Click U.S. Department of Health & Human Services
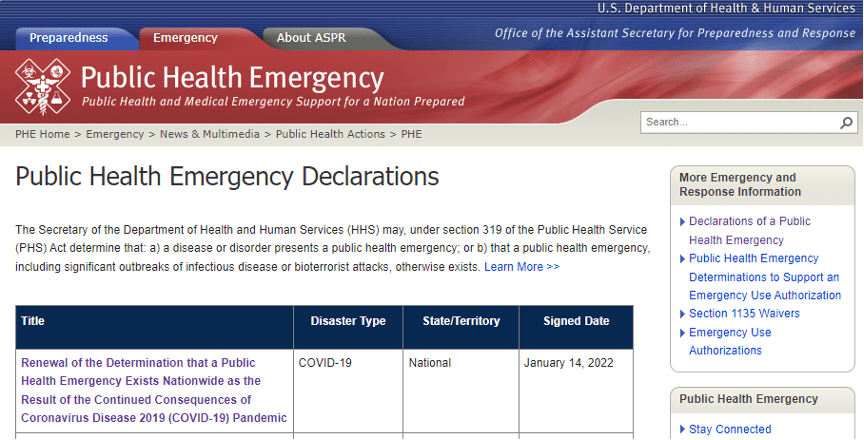Image resolution: width=864 pixels, height=440 pixels. (727, 8)
